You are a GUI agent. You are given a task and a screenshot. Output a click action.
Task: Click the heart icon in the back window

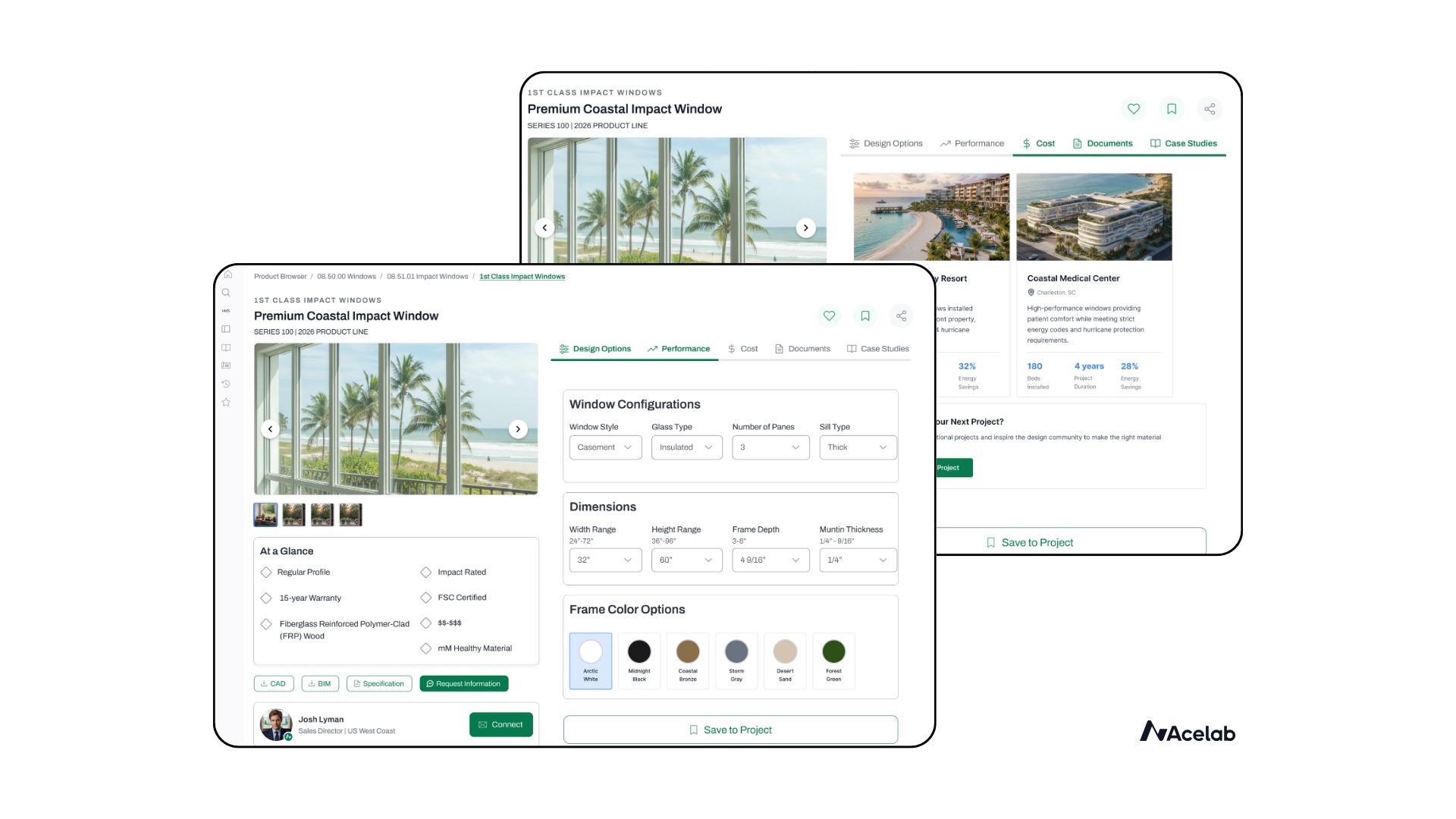(1134, 109)
